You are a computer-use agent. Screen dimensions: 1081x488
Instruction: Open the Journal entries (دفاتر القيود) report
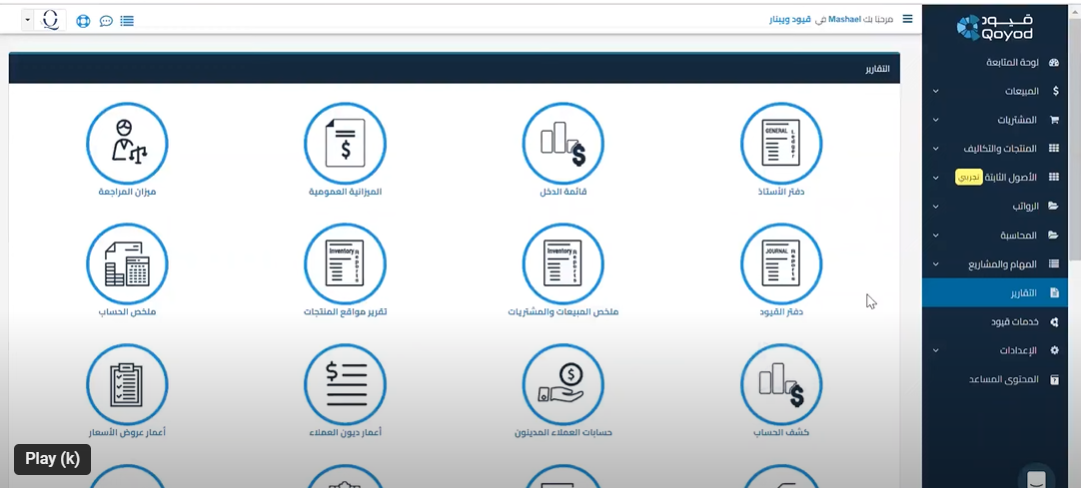coord(781,264)
